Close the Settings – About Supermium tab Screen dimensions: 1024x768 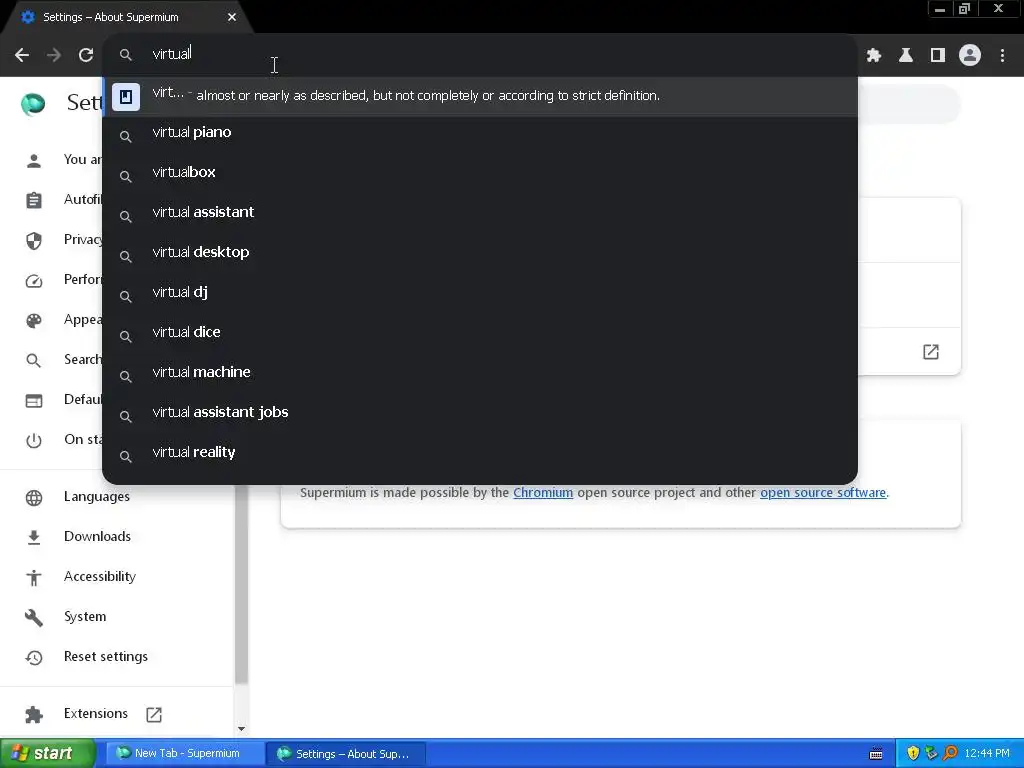(x=232, y=17)
